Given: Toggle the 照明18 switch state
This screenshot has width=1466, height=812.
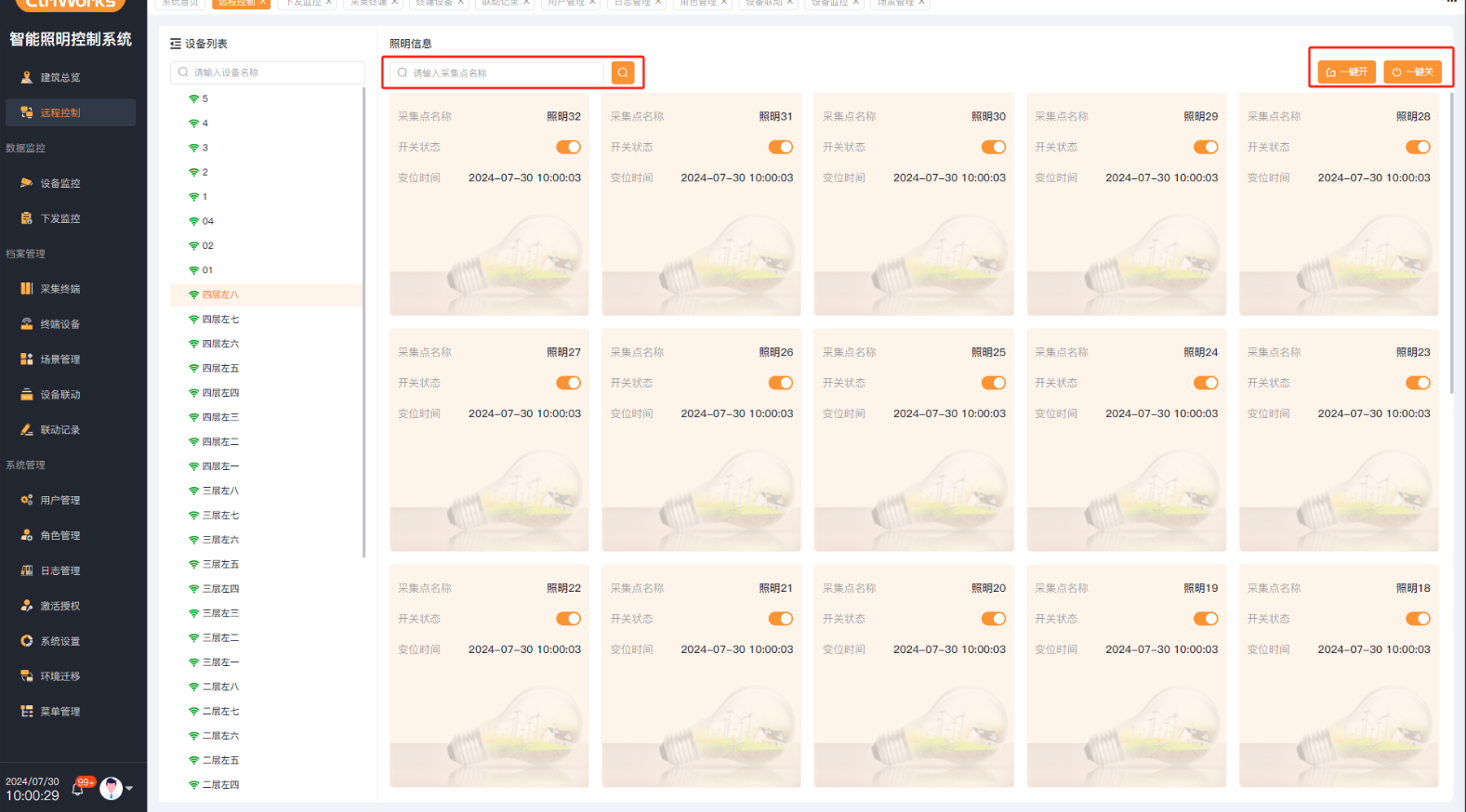Looking at the screenshot, I should 1418,619.
